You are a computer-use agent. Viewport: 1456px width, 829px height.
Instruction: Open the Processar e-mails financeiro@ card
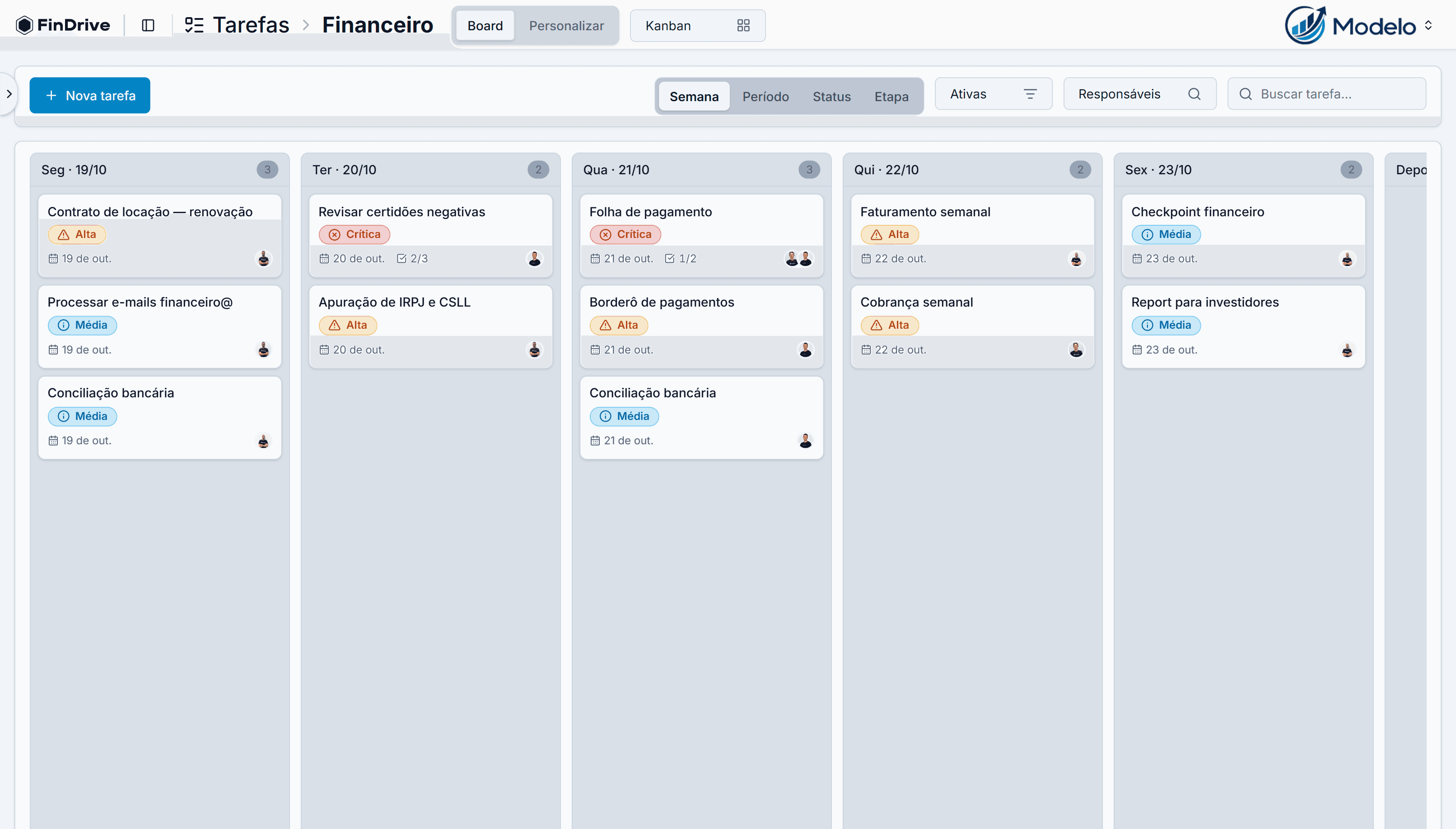[159, 327]
